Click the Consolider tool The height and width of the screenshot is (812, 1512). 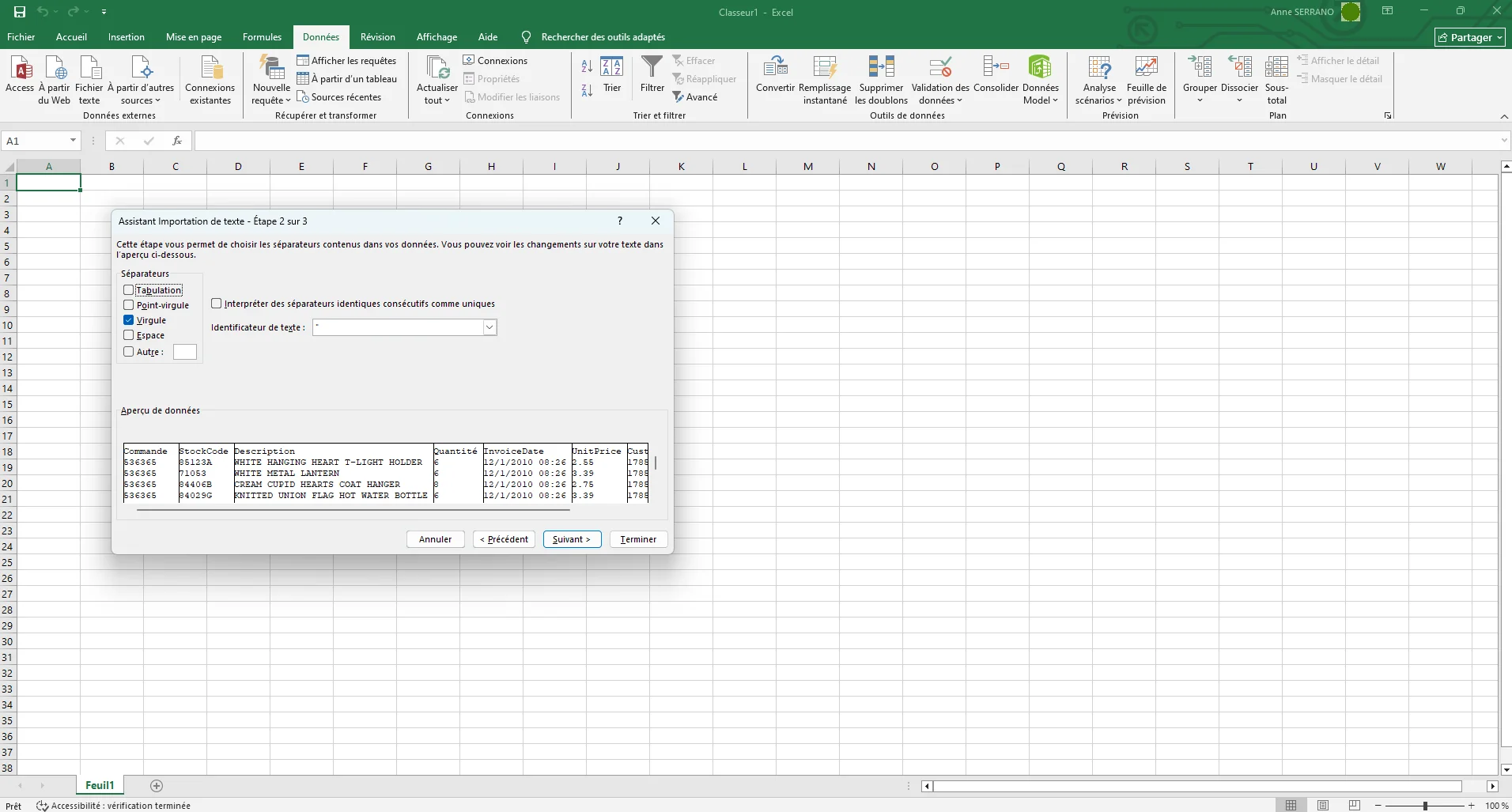[996, 75]
